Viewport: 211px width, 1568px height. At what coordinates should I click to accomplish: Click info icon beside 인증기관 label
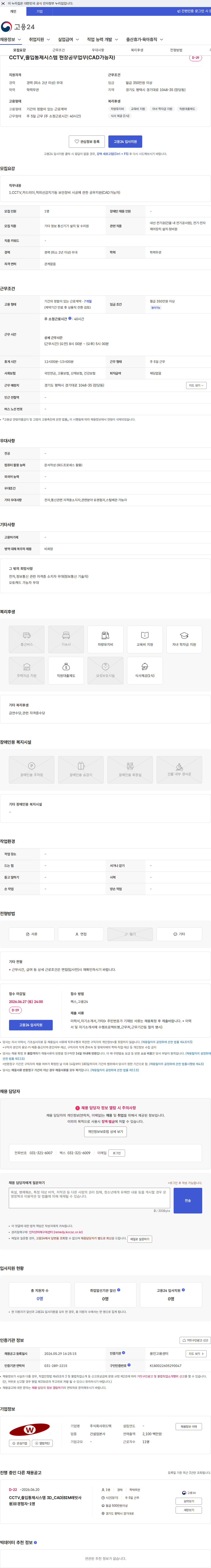[123, 1352]
